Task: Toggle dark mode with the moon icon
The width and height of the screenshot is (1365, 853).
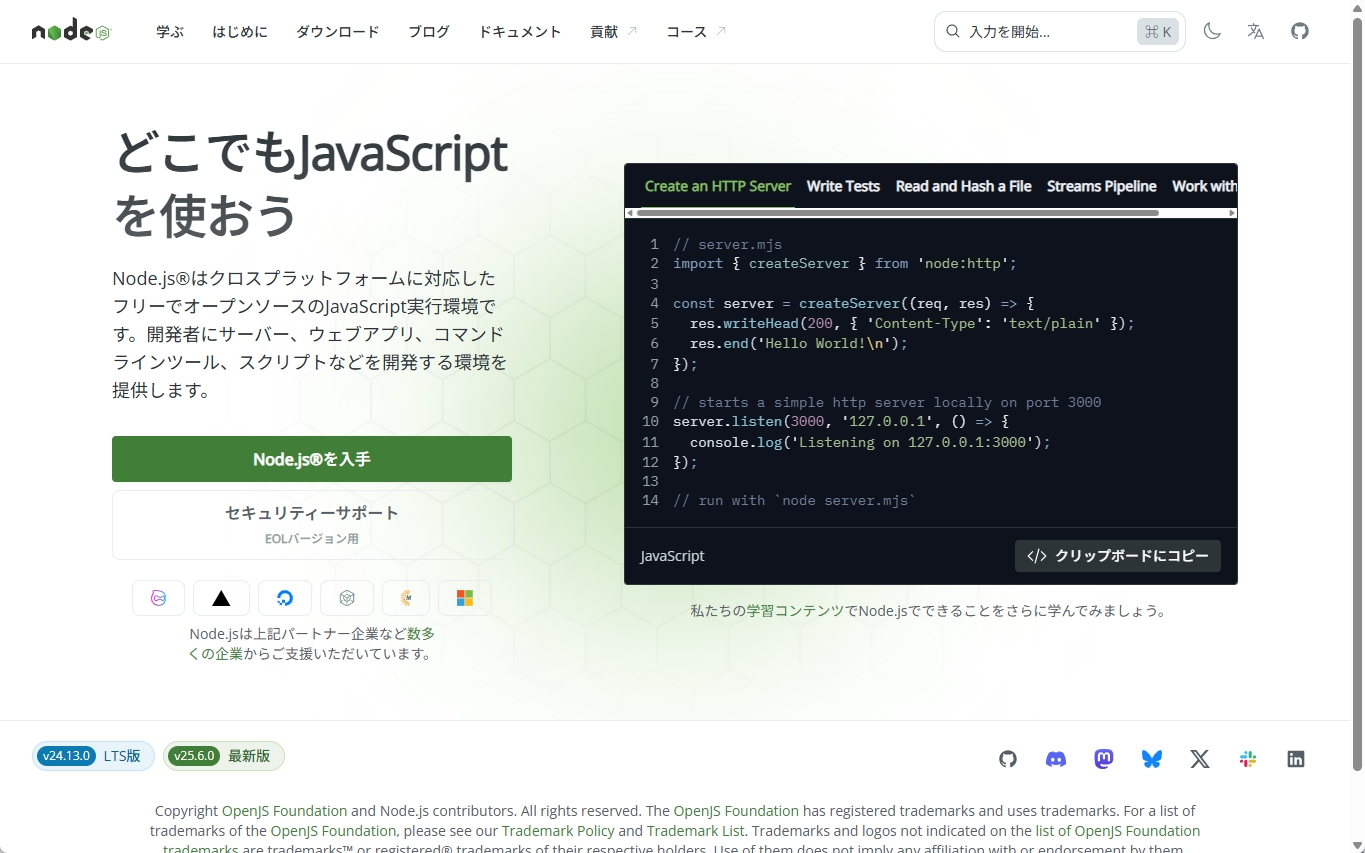Action: click(1211, 31)
